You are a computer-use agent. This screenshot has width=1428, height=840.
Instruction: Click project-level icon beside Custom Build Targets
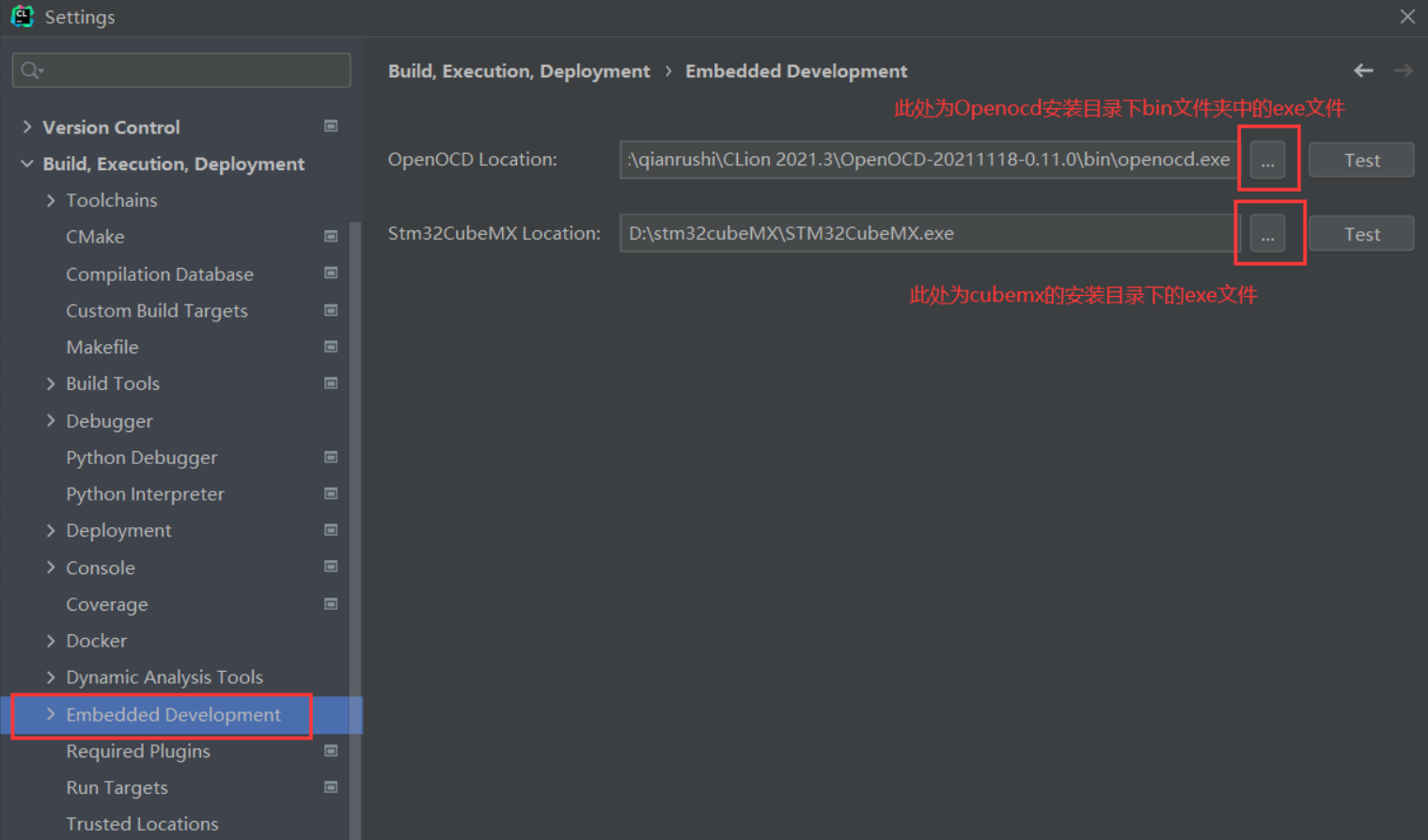[x=331, y=310]
